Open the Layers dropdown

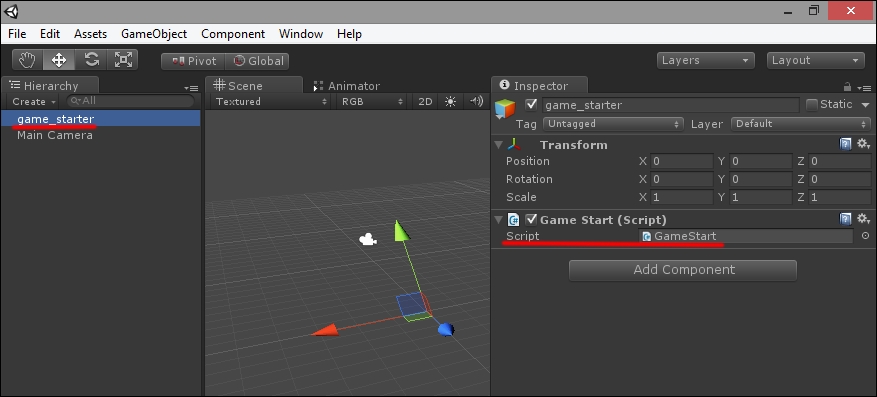pyautogui.click(x=705, y=60)
